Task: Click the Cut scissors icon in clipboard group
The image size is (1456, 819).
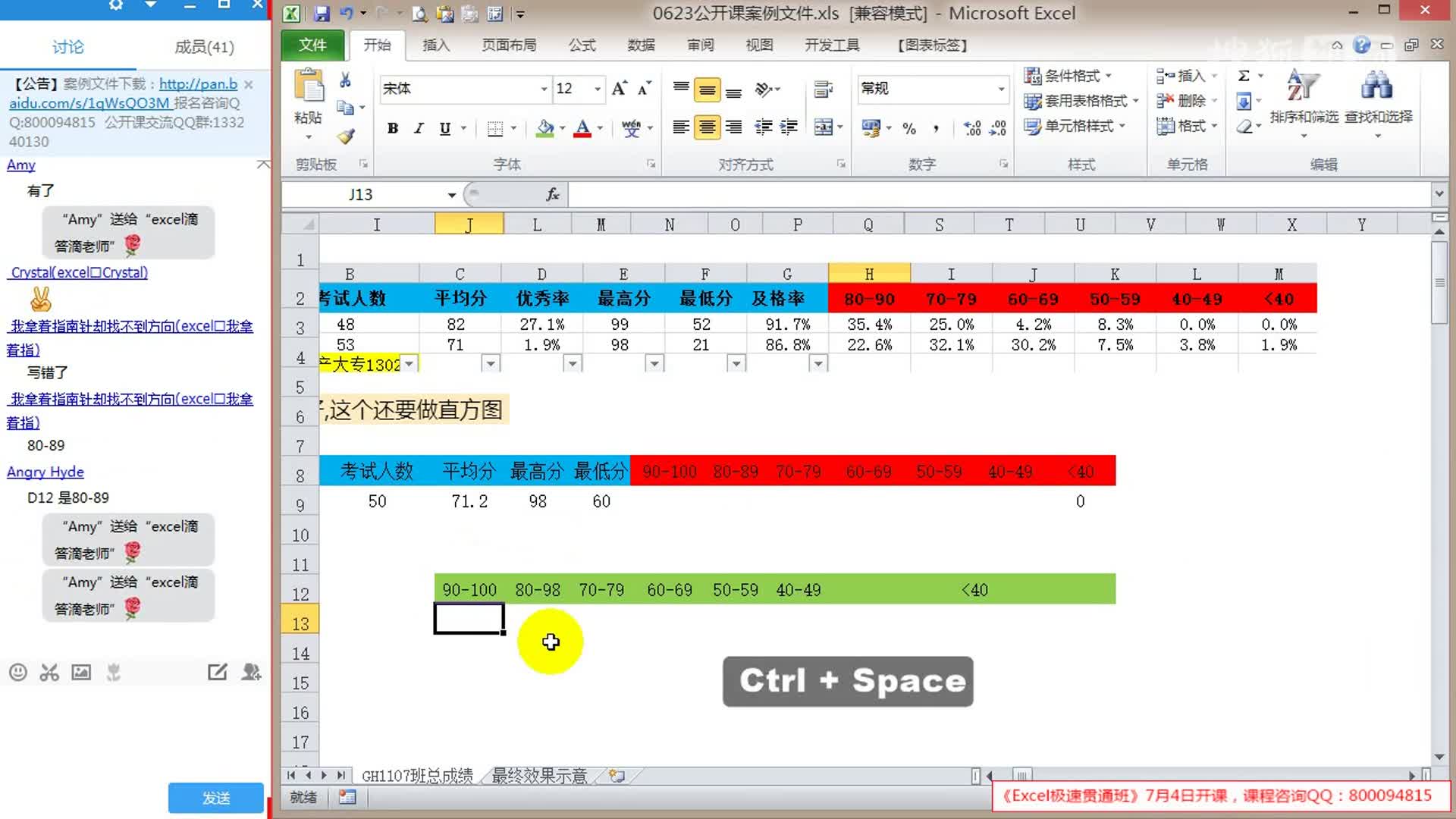Action: tap(345, 80)
